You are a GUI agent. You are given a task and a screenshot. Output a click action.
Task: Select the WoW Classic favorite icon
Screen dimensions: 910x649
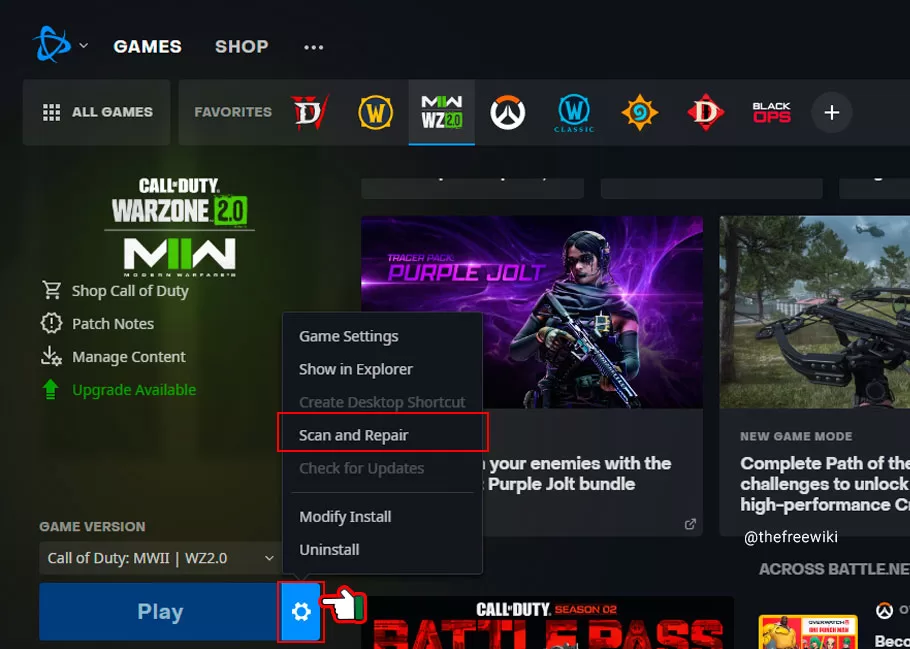coord(574,113)
